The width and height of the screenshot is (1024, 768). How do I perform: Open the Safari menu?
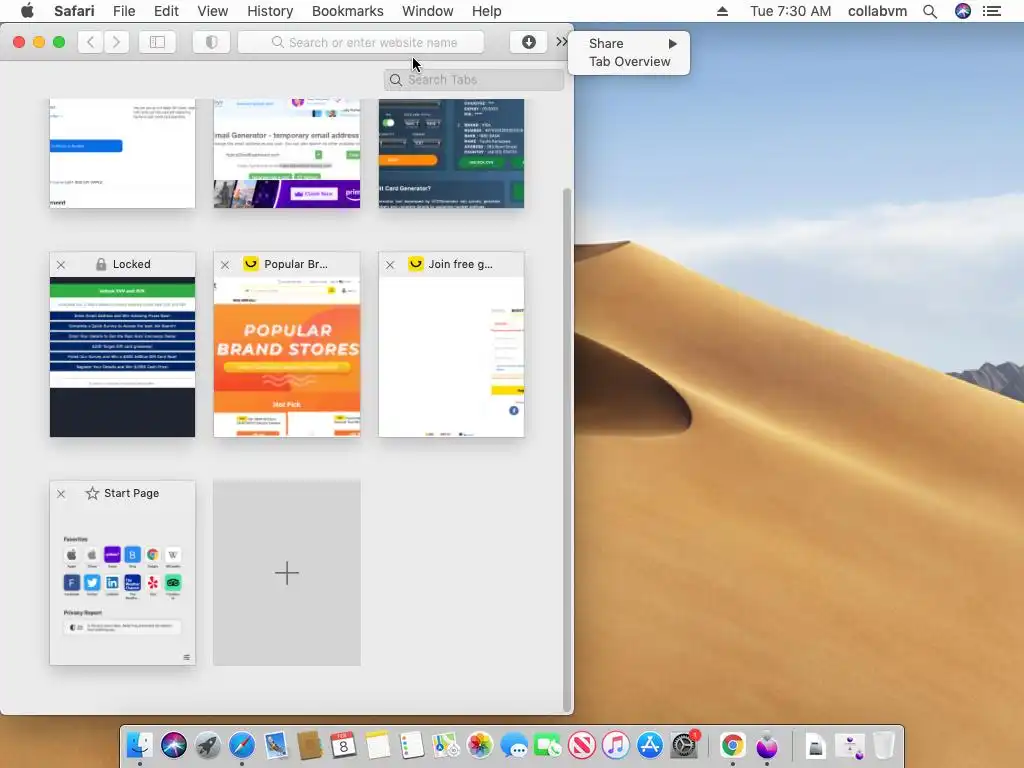click(x=74, y=11)
